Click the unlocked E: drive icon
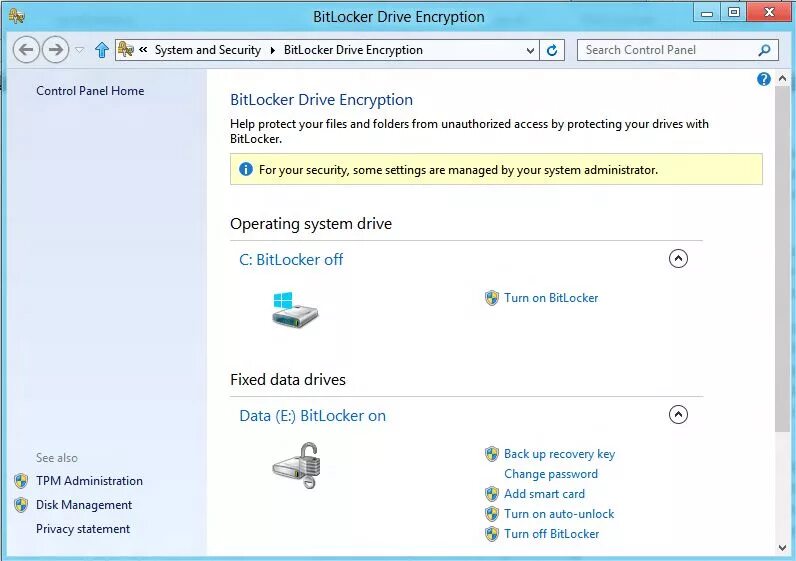Viewport: 796px width, 561px height. 296,465
